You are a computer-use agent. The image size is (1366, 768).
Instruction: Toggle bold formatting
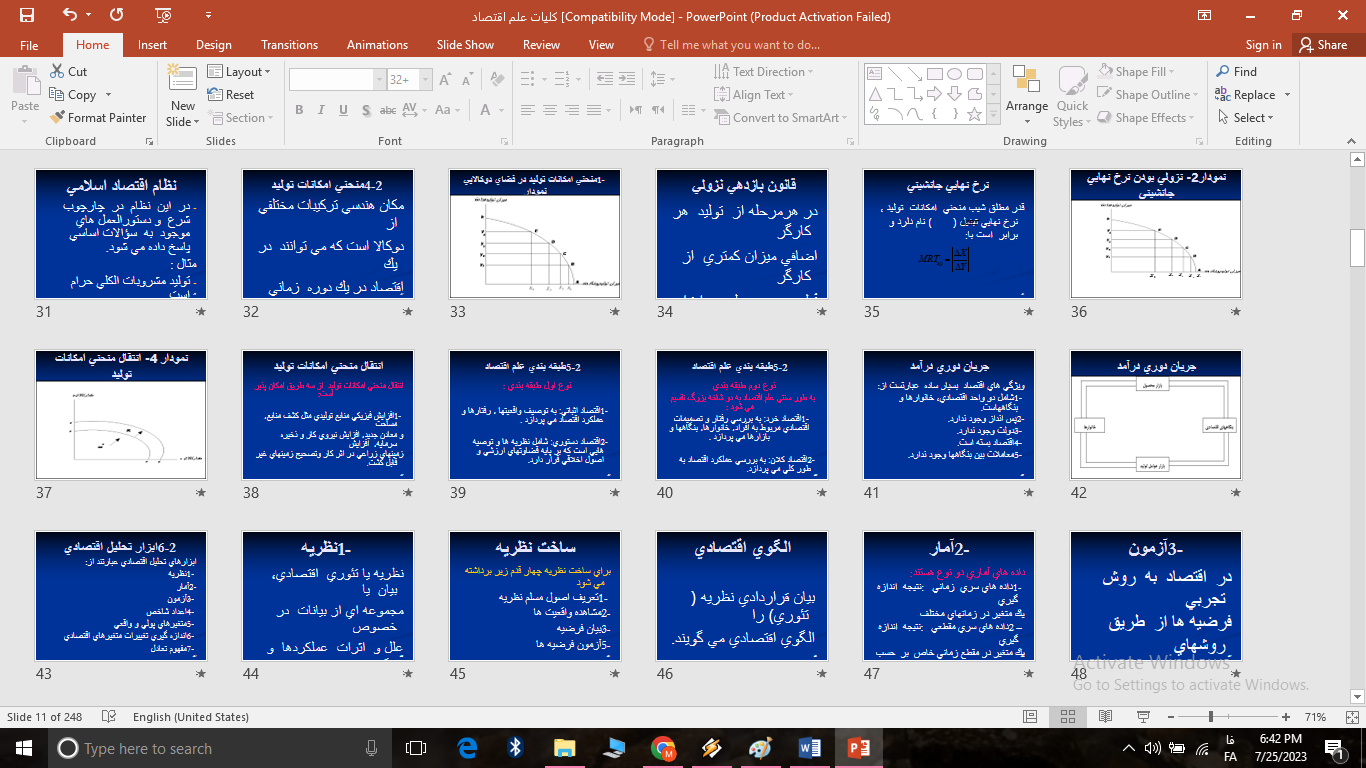(298, 110)
